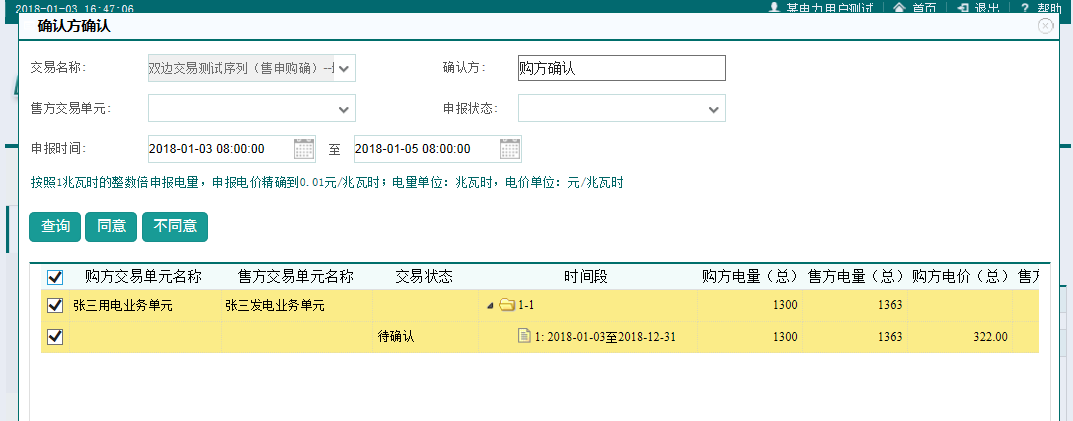
Task: Click the 确认方 input field
Action: point(621,68)
